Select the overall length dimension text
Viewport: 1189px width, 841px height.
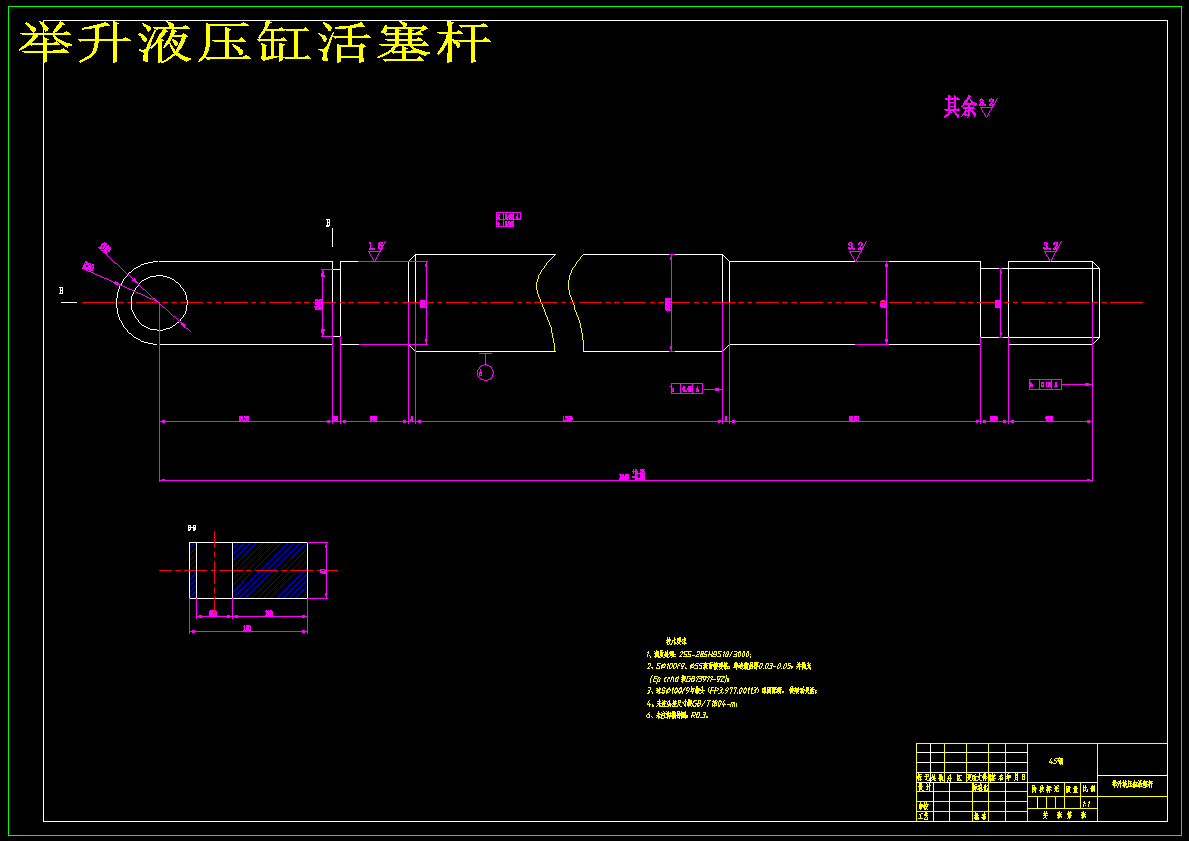(x=631, y=475)
